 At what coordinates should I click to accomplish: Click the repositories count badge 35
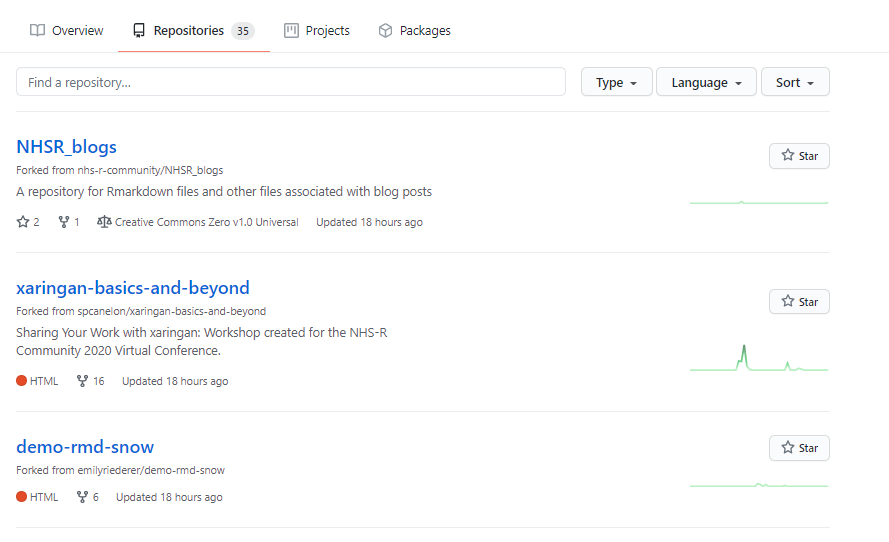pos(243,31)
